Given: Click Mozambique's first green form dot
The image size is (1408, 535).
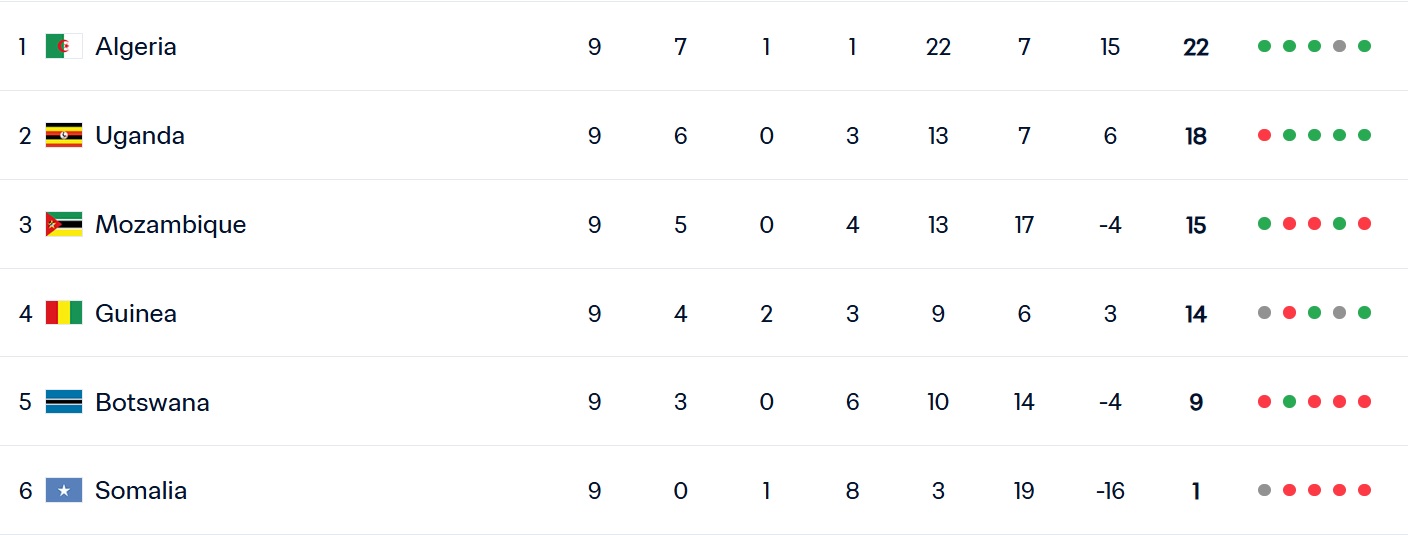Looking at the screenshot, I should coord(1265,224).
